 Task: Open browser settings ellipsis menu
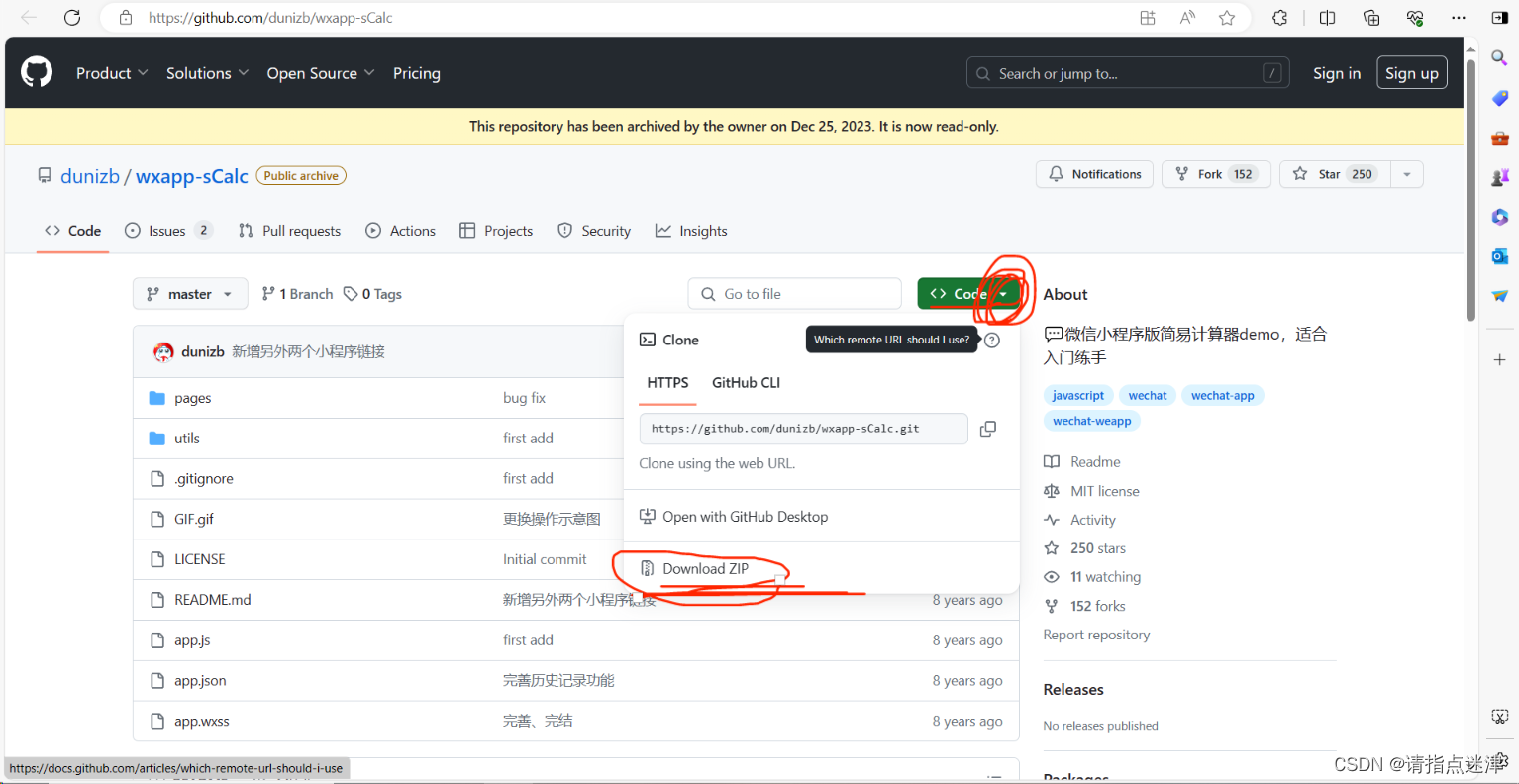pos(1459,18)
